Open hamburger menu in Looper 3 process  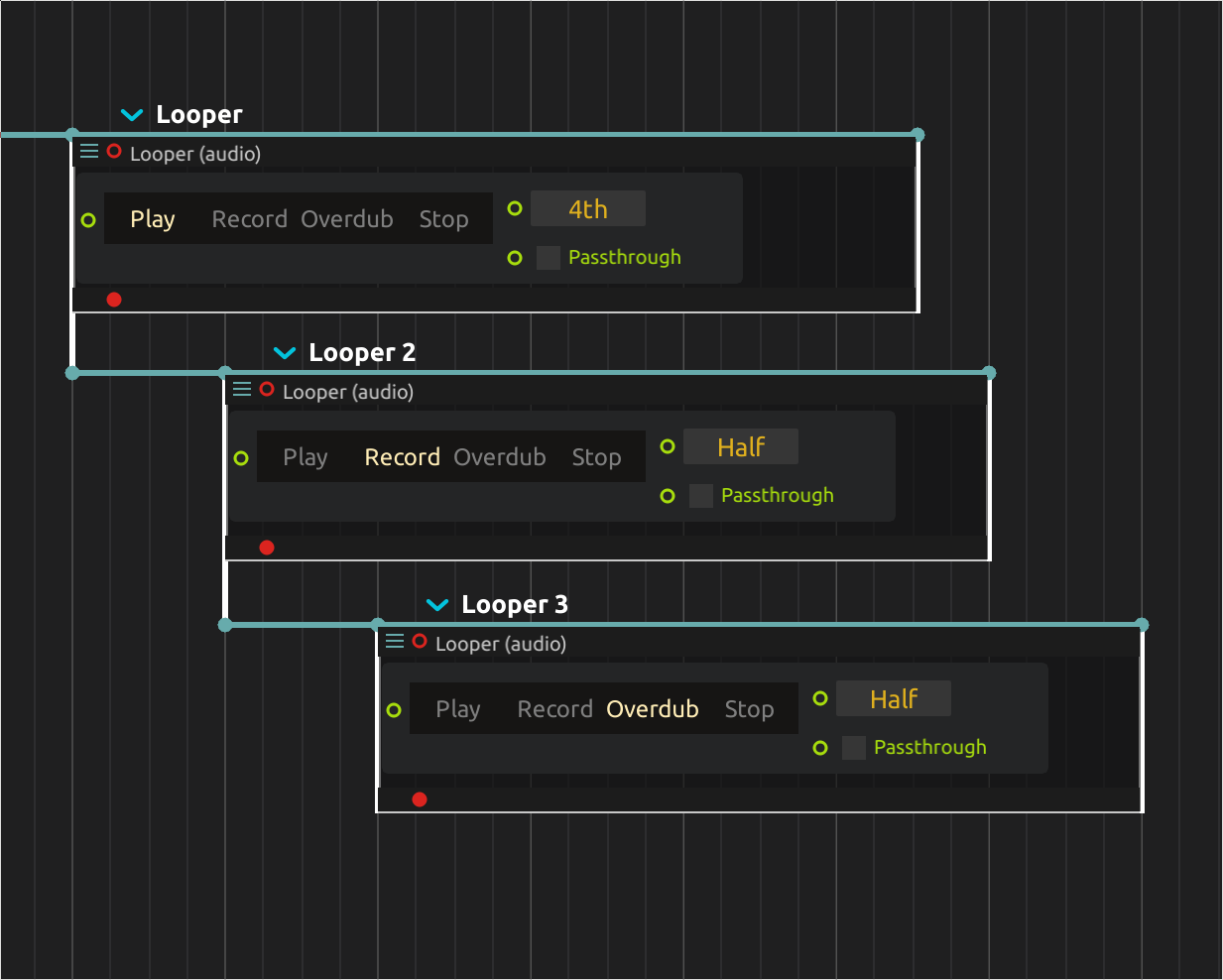pyautogui.click(x=395, y=642)
